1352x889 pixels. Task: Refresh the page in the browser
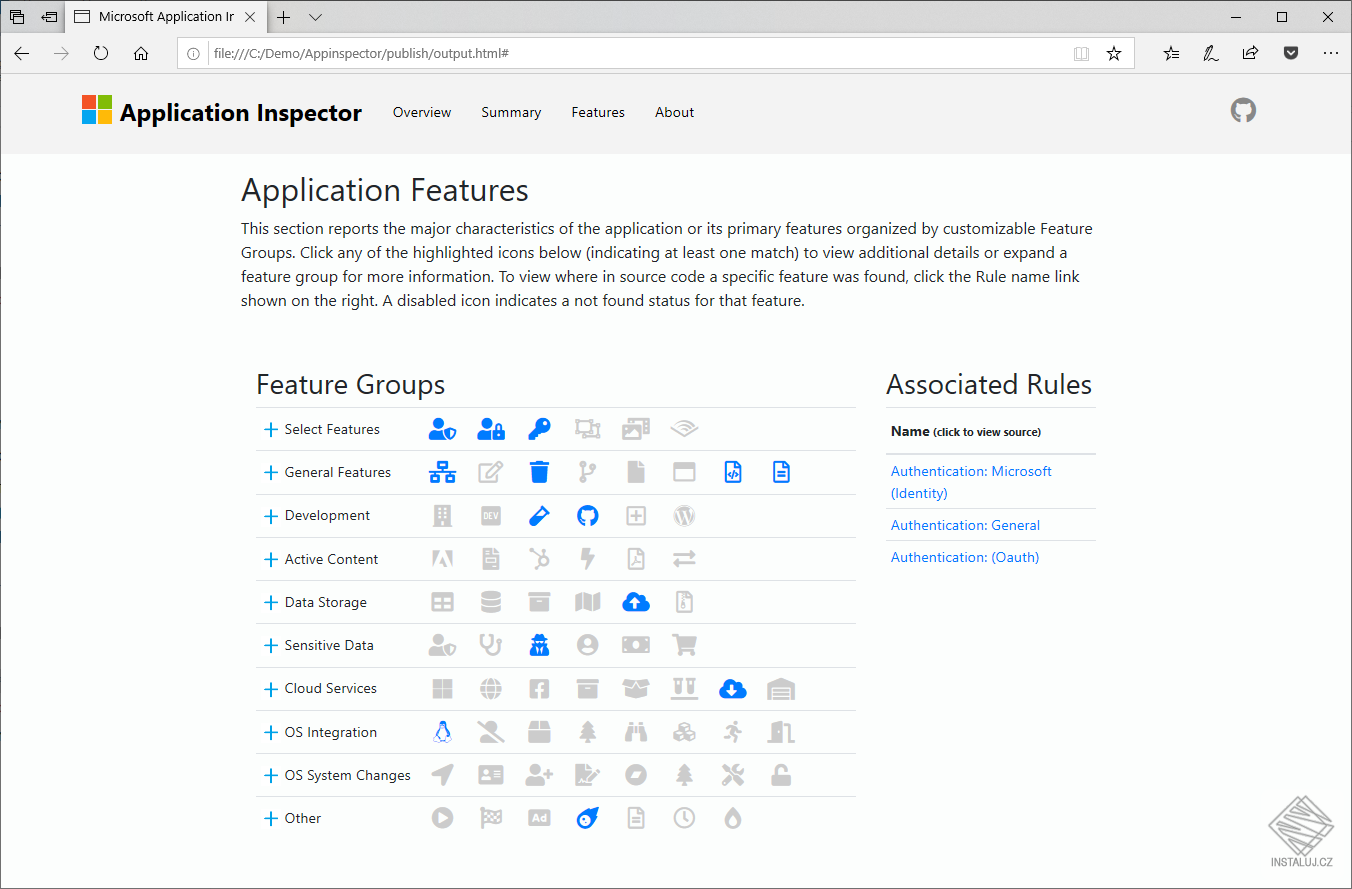[x=101, y=53]
